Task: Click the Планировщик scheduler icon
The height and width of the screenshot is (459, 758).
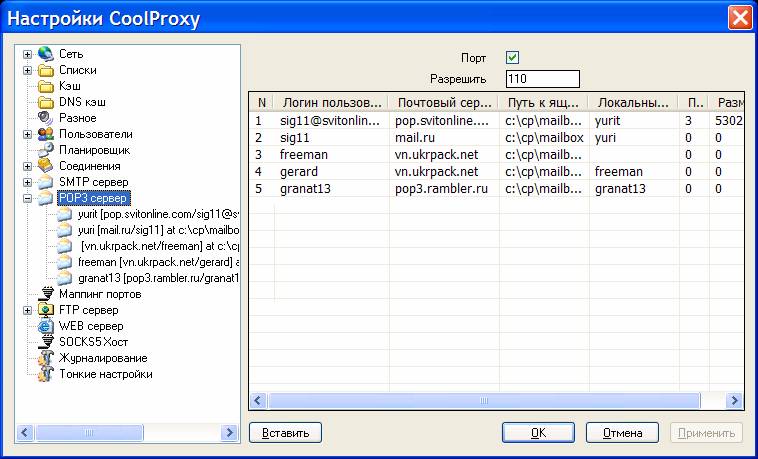Action: point(46,150)
